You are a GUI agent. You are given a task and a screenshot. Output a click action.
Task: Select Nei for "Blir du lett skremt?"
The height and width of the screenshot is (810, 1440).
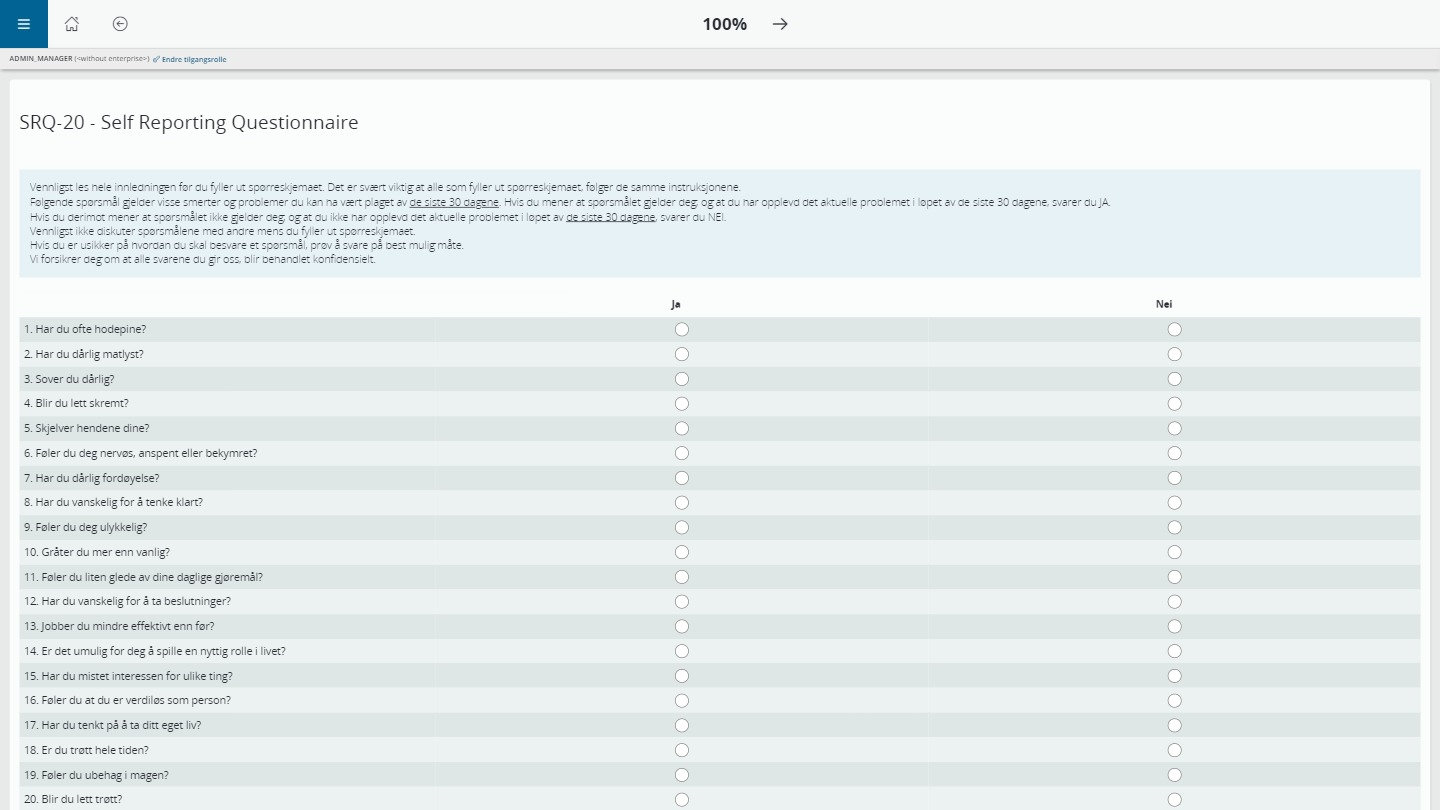tap(1174, 403)
